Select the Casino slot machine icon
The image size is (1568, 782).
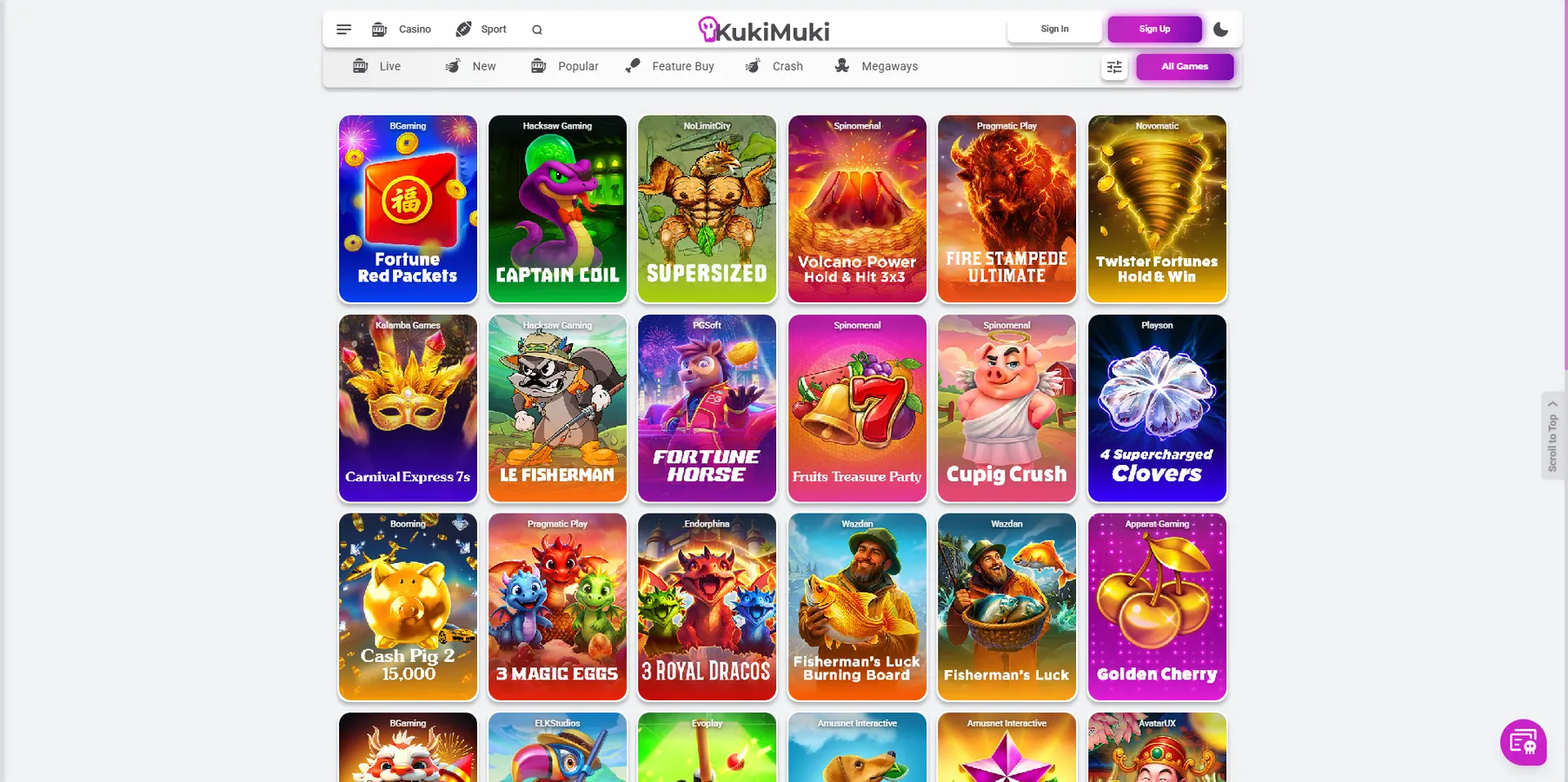tap(379, 30)
